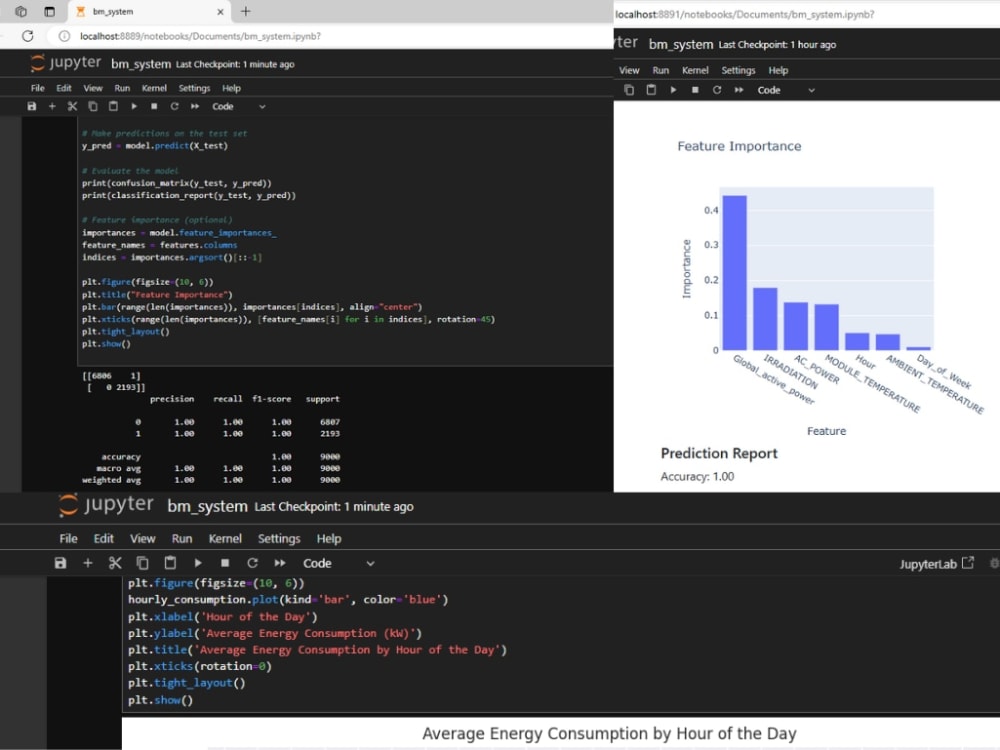
Task: Select the bm_system browser tab
Action: [x=148, y=11]
